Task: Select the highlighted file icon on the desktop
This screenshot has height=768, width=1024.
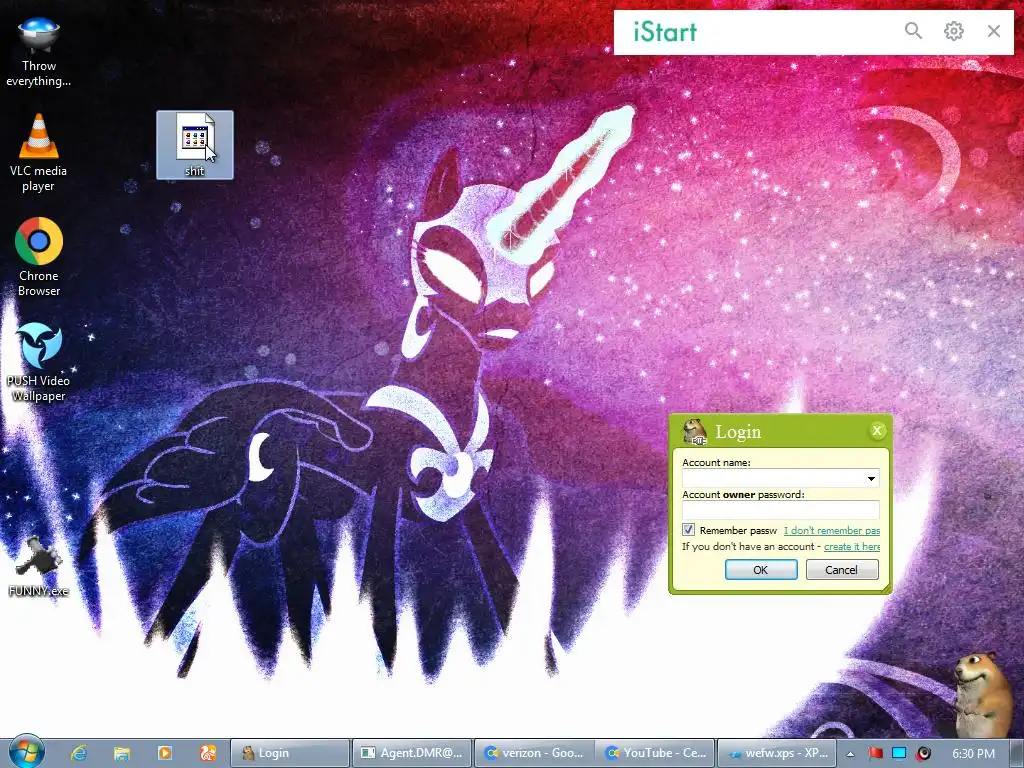Action: click(195, 145)
